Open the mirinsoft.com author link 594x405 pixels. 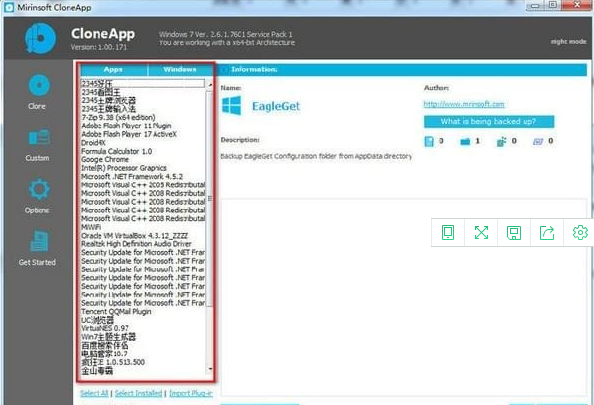coord(464,104)
